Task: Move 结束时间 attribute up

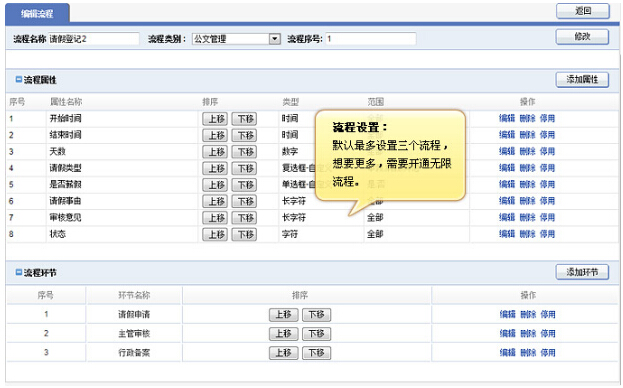Action: coord(215,135)
